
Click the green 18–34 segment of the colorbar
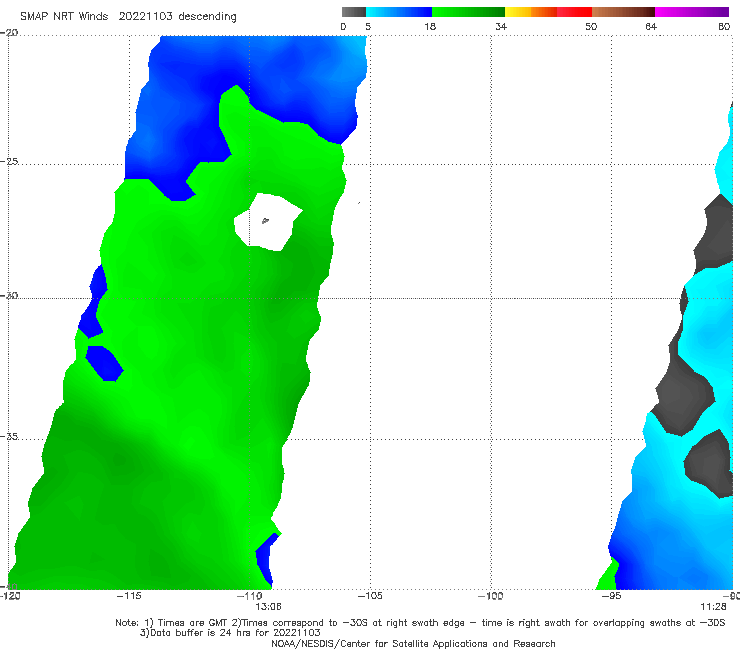click(x=468, y=12)
